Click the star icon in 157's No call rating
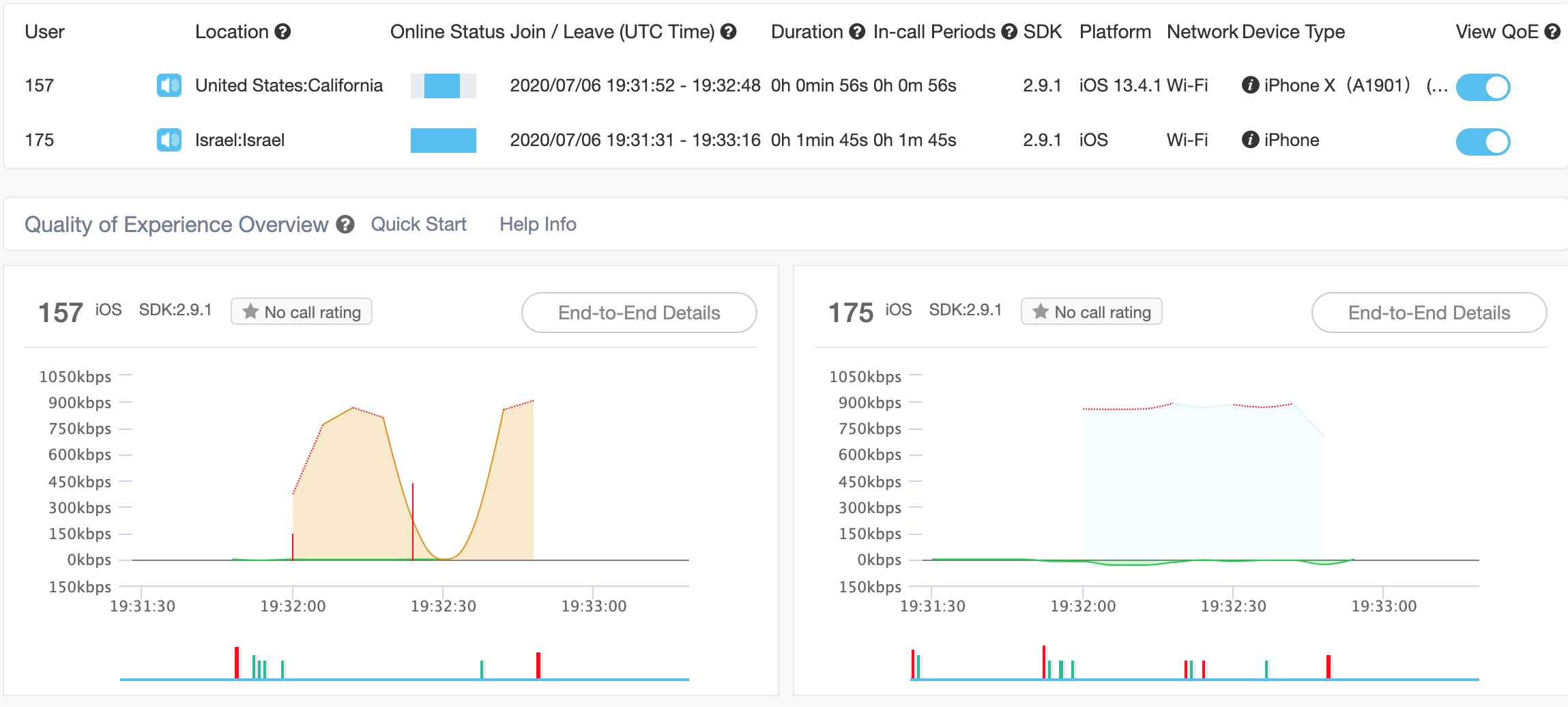 pyautogui.click(x=250, y=312)
